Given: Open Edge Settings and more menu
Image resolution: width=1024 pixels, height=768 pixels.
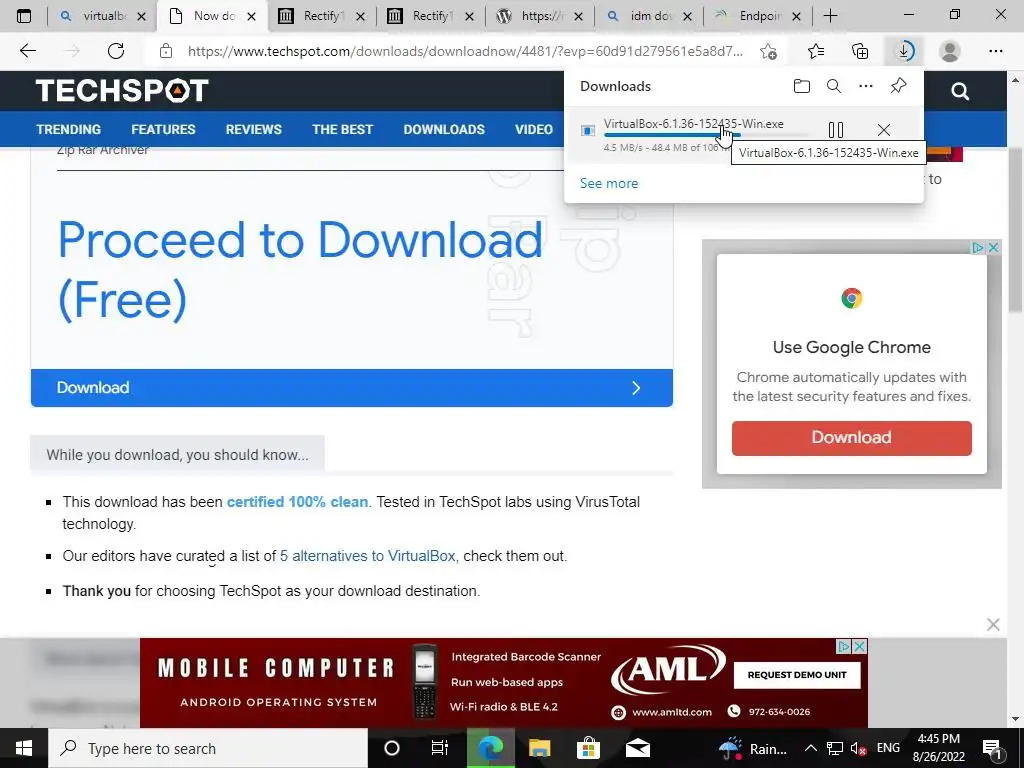Looking at the screenshot, I should (995, 51).
